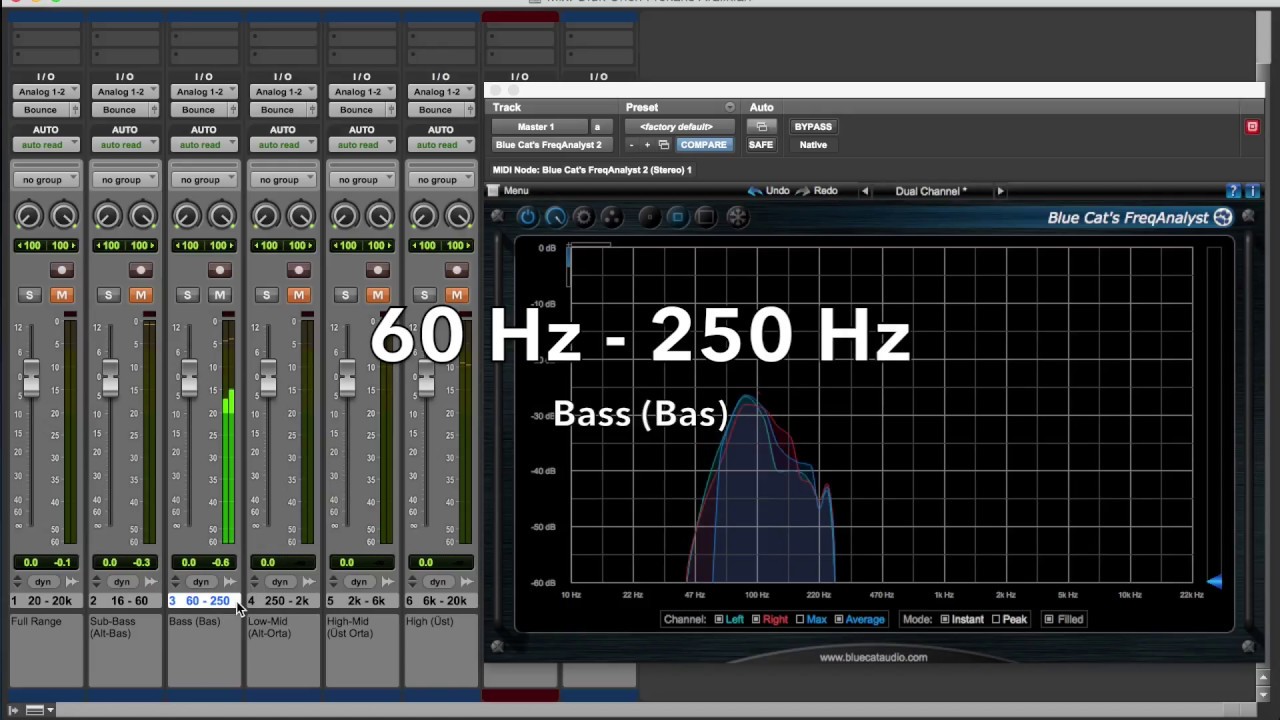The width and height of the screenshot is (1280, 720).
Task: Open the FreqAnalyst info icon
Action: pos(1252,191)
